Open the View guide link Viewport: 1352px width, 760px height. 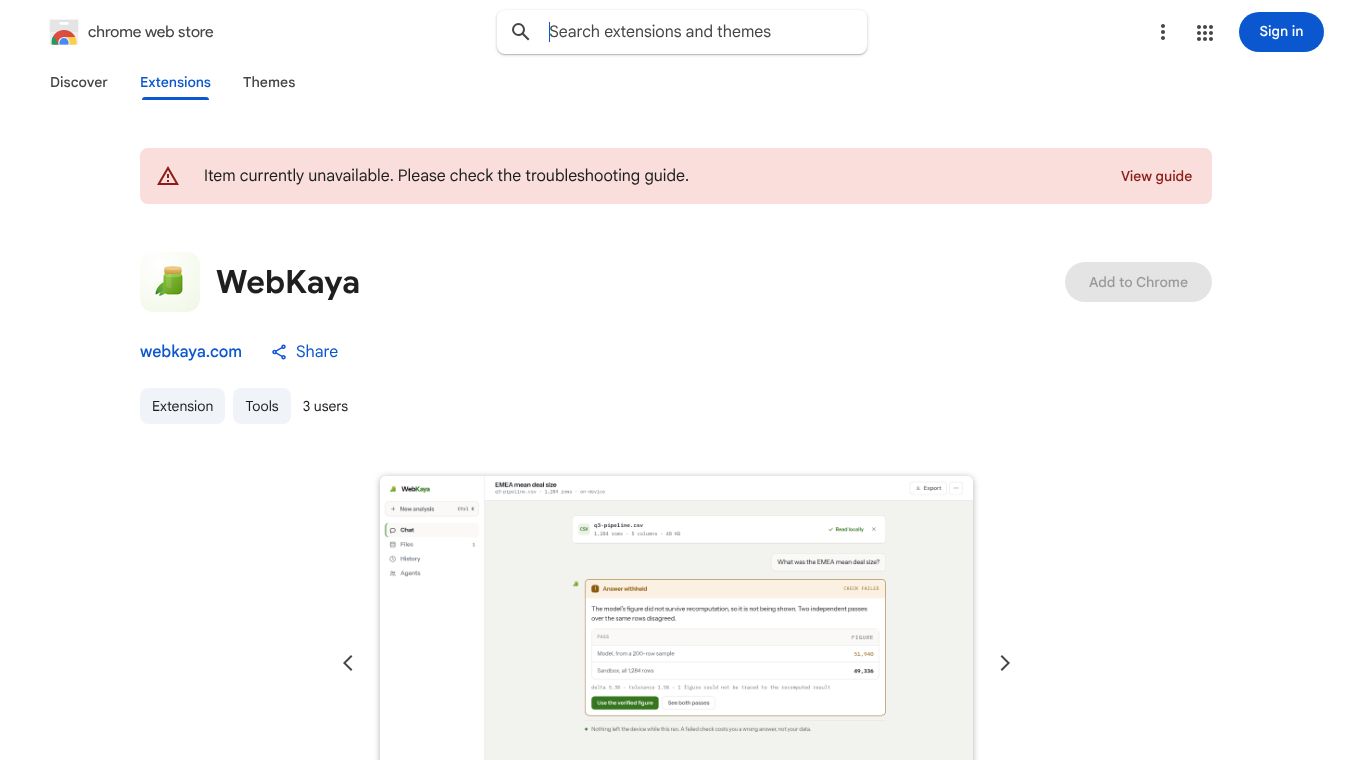pyautogui.click(x=1156, y=176)
